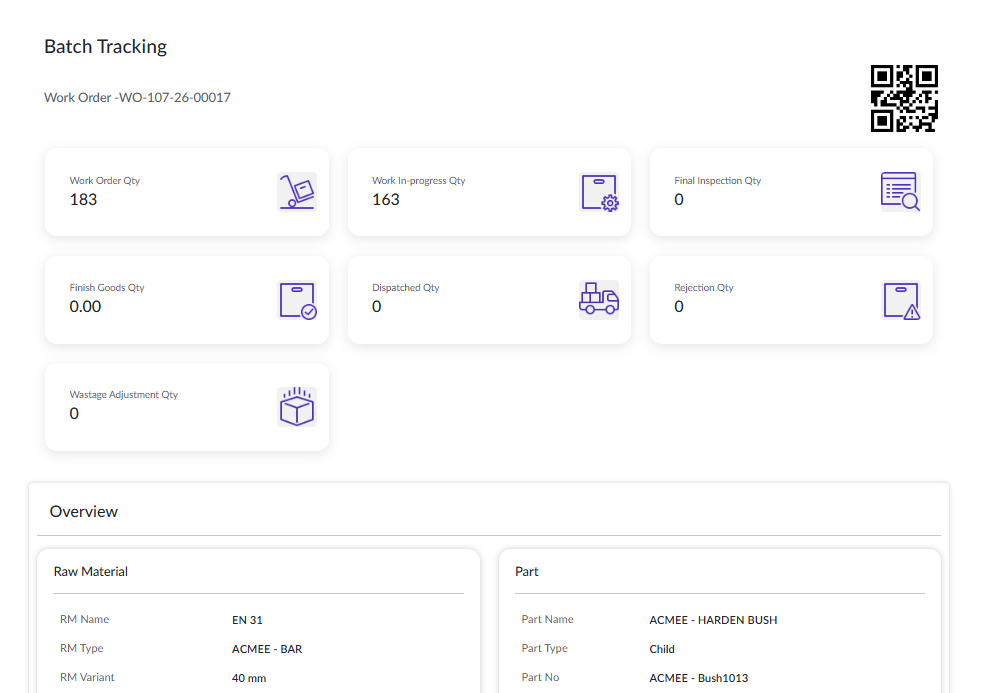
Task: Click the QR code image
Action: [904, 98]
